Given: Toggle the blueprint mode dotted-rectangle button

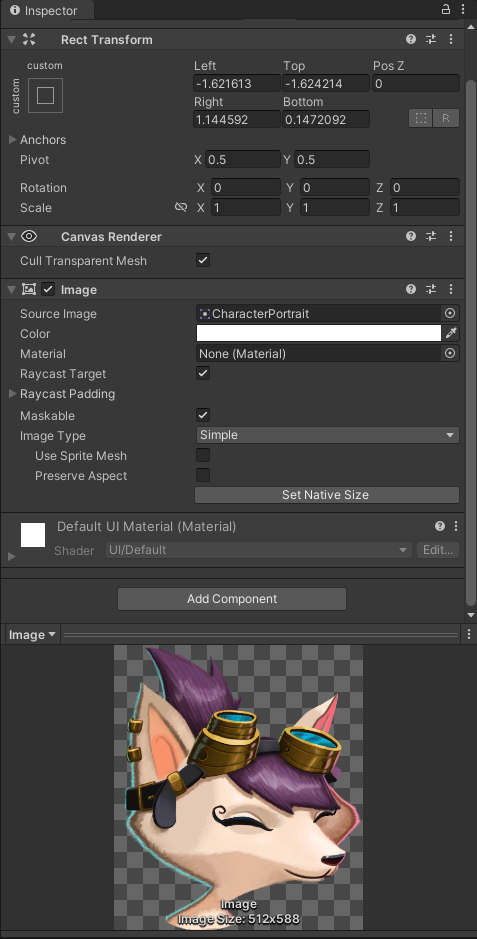Looking at the screenshot, I should coord(421,118).
